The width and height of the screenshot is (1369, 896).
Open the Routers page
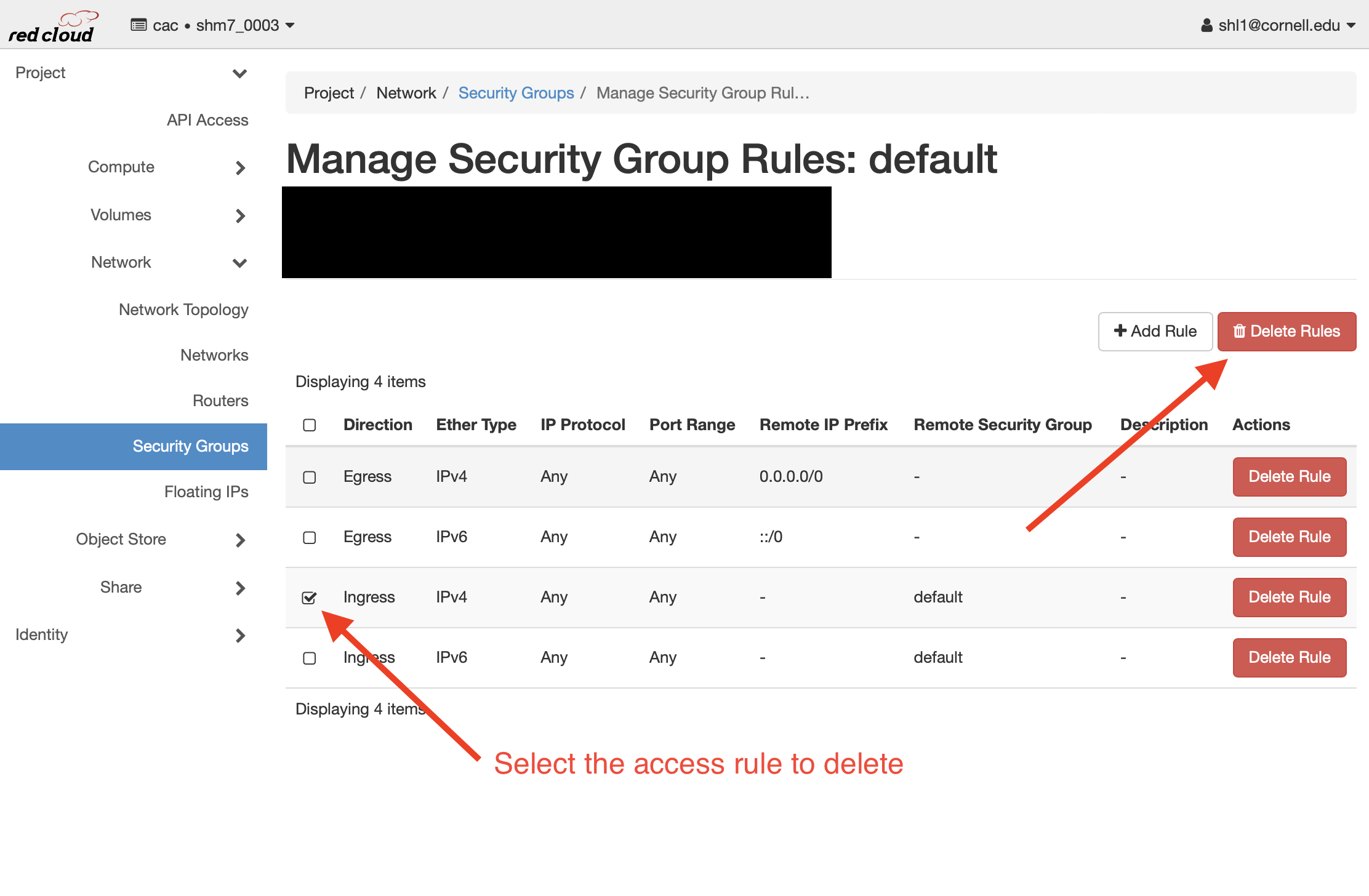pos(220,401)
